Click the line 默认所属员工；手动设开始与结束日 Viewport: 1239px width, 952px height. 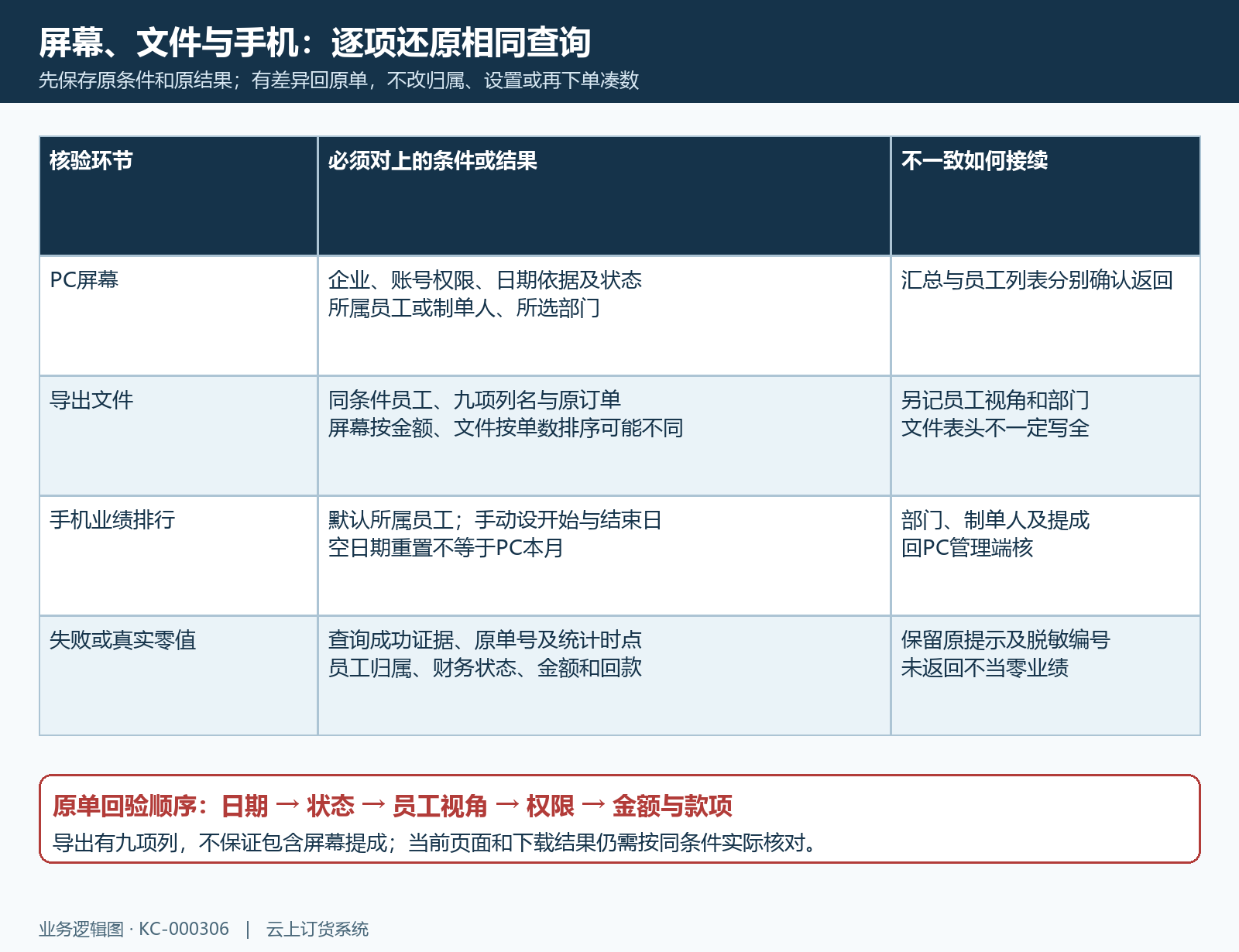click(495, 520)
